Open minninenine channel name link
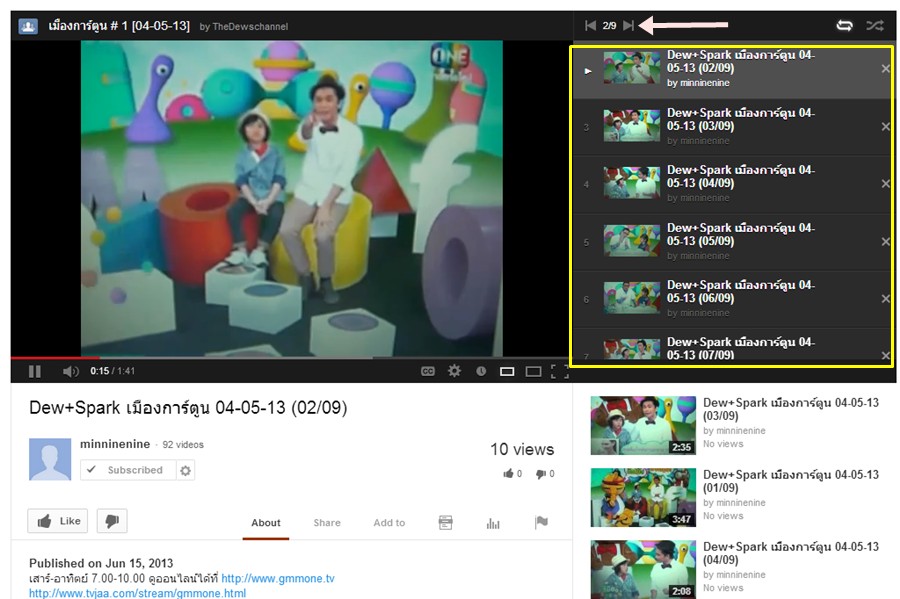 click(x=115, y=444)
